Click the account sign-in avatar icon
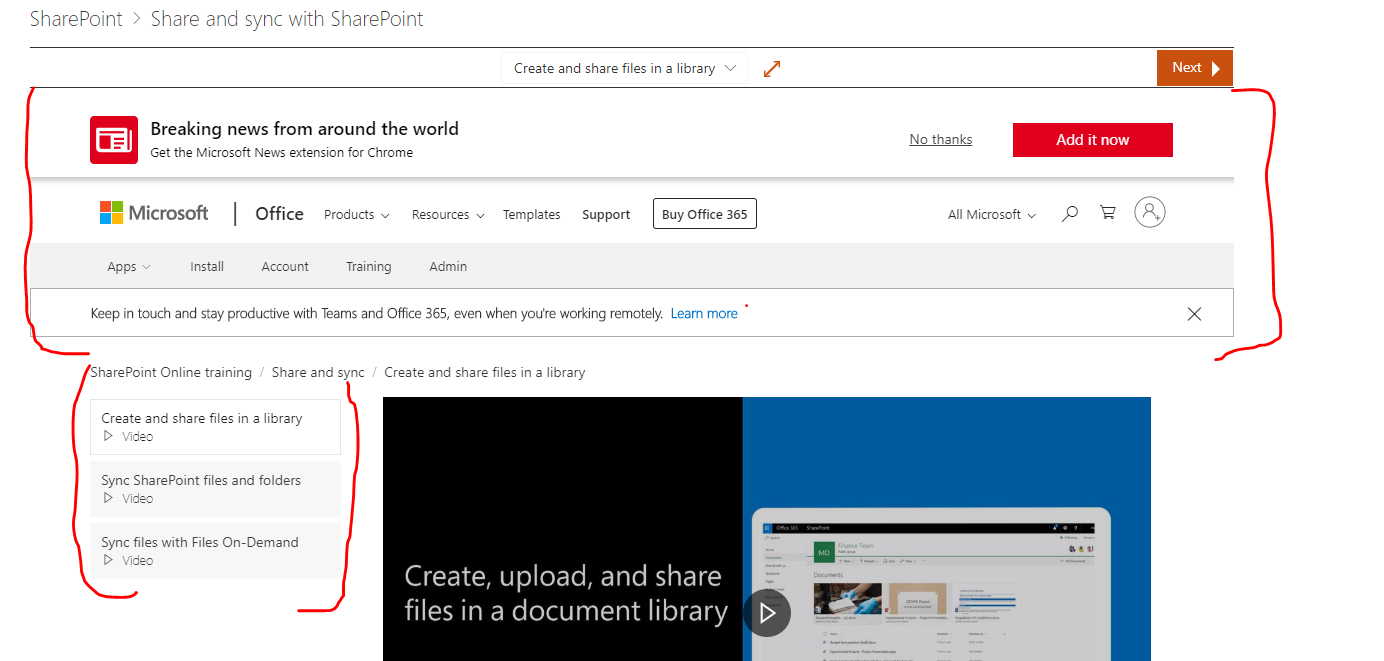1384x661 pixels. coord(1149,212)
